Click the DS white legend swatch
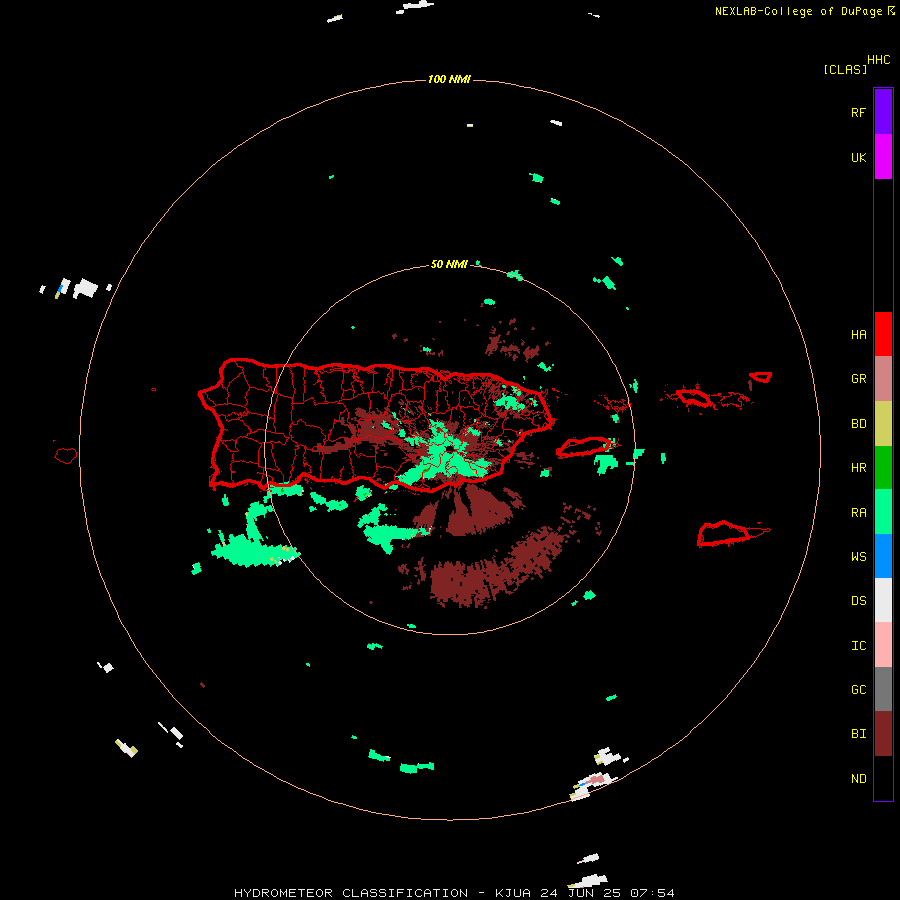900x900 pixels. [883, 600]
